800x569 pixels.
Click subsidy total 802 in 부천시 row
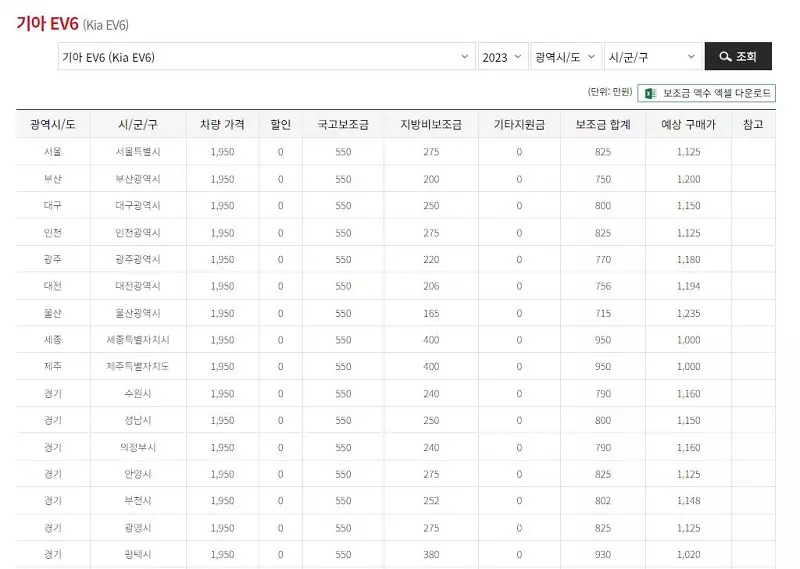pos(603,501)
